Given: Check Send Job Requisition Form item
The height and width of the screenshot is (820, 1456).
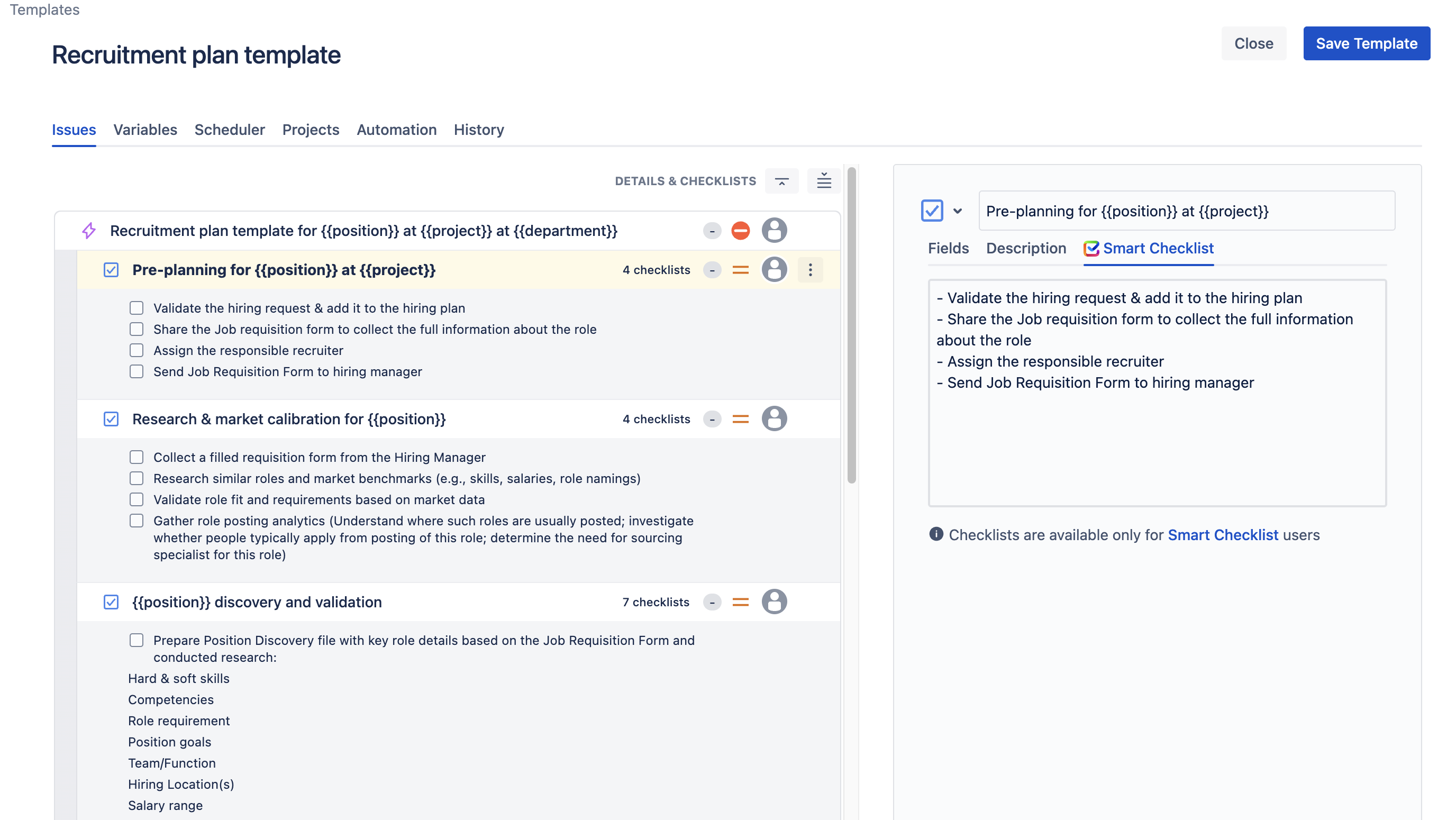Looking at the screenshot, I should click(136, 372).
